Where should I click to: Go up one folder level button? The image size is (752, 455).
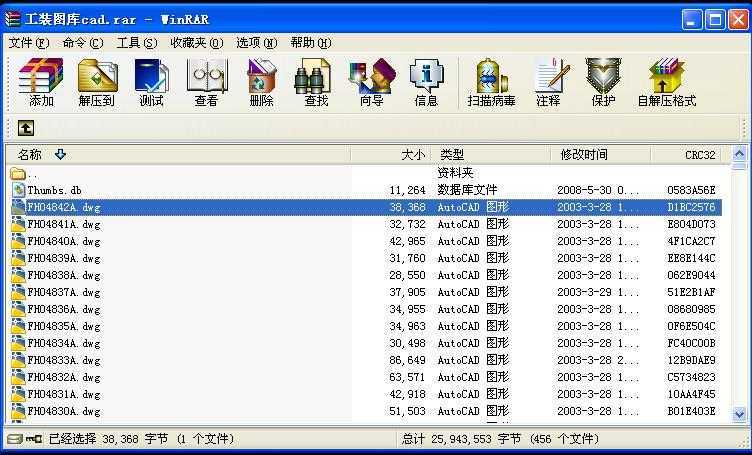[26, 128]
